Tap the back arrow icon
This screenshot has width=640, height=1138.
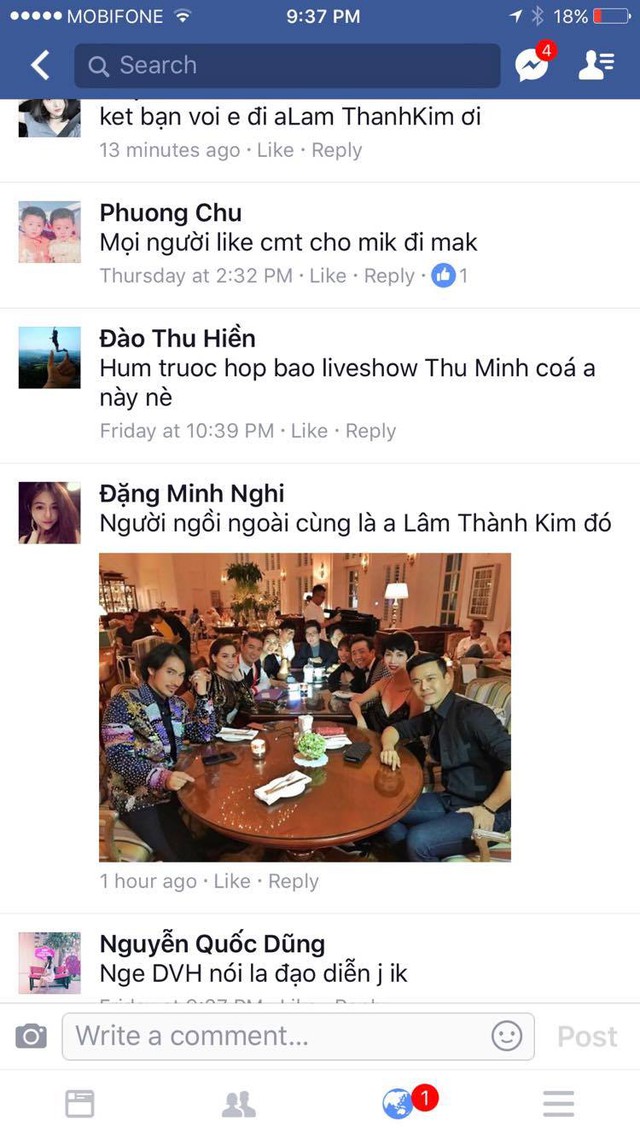(x=40, y=65)
